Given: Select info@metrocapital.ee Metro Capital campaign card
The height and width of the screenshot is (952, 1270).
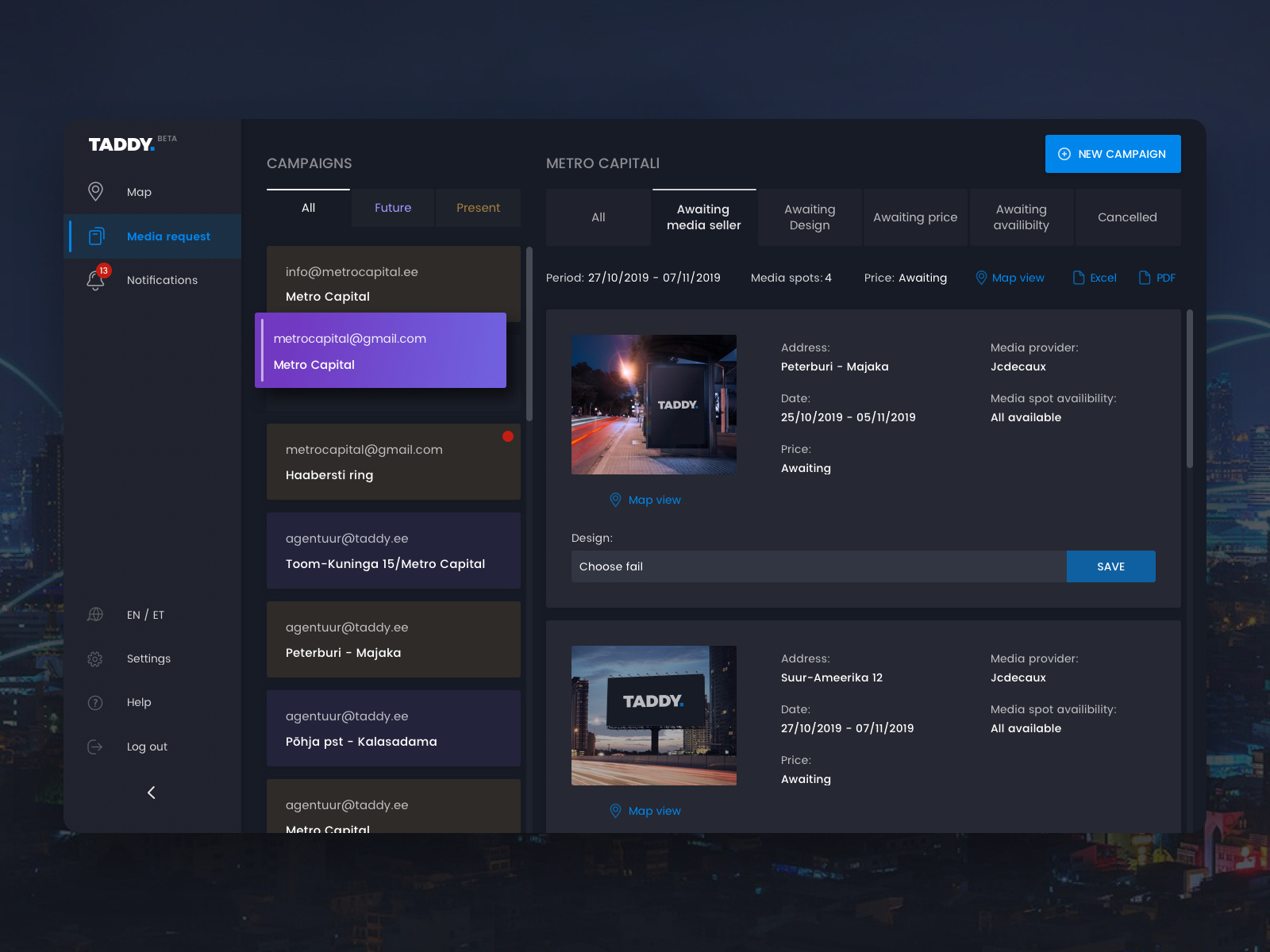Looking at the screenshot, I should 394,279.
